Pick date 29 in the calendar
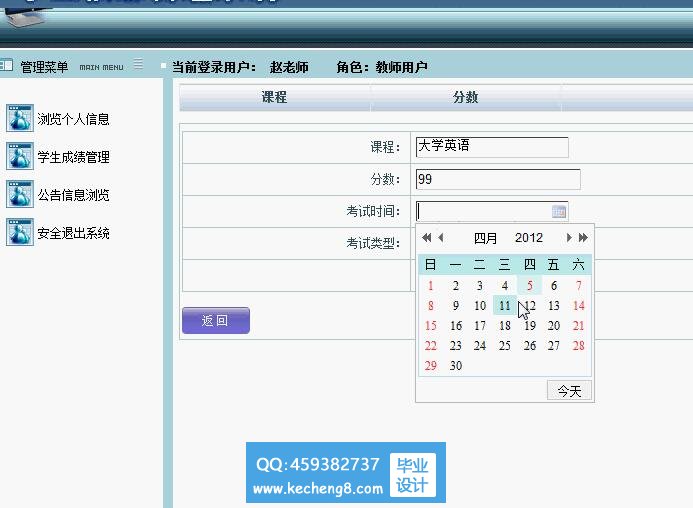The height and width of the screenshot is (508, 693). pos(431,366)
